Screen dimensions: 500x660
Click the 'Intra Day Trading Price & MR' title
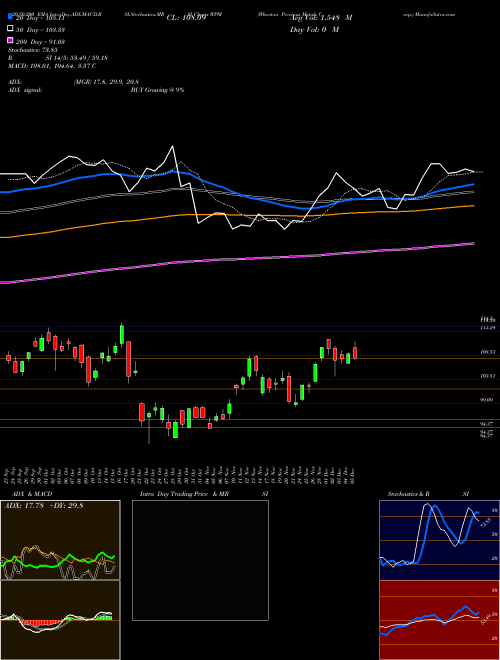coord(184,494)
